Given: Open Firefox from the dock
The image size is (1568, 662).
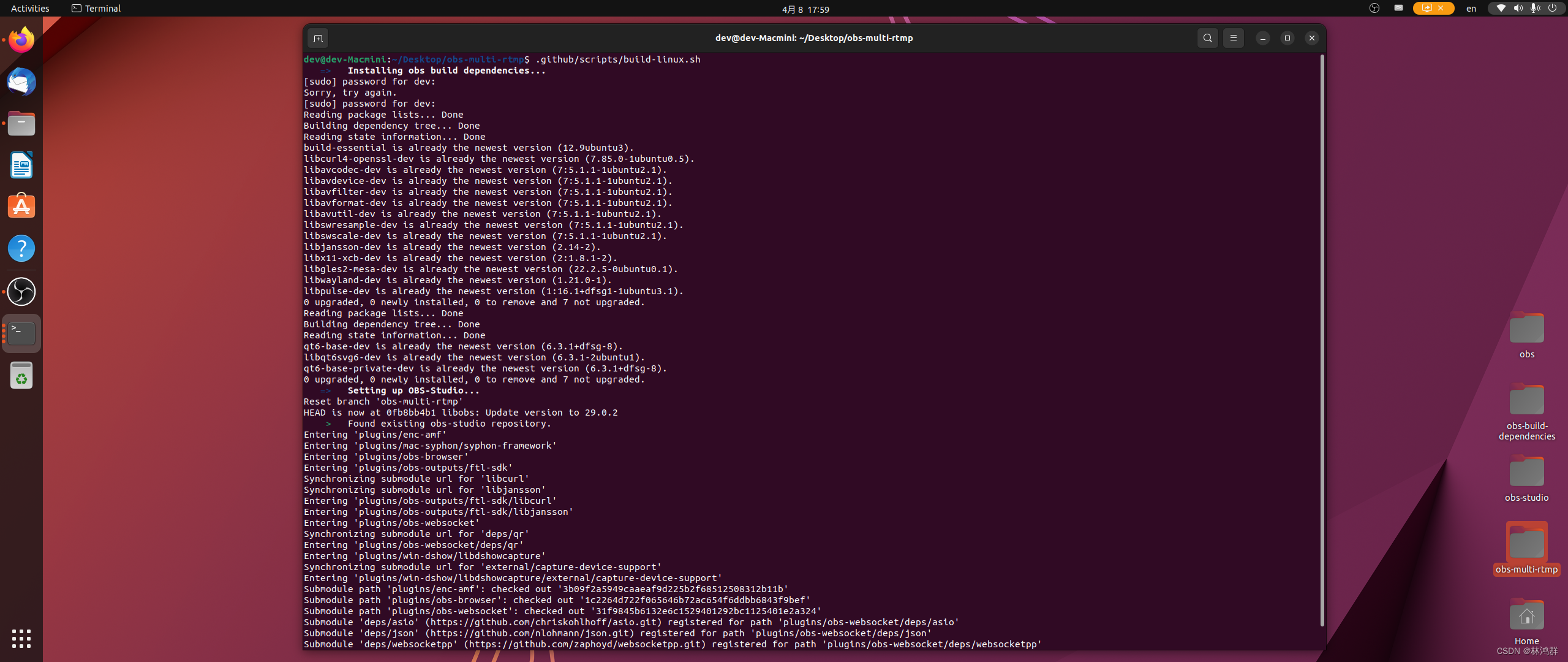Looking at the screenshot, I should pos(21,40).
